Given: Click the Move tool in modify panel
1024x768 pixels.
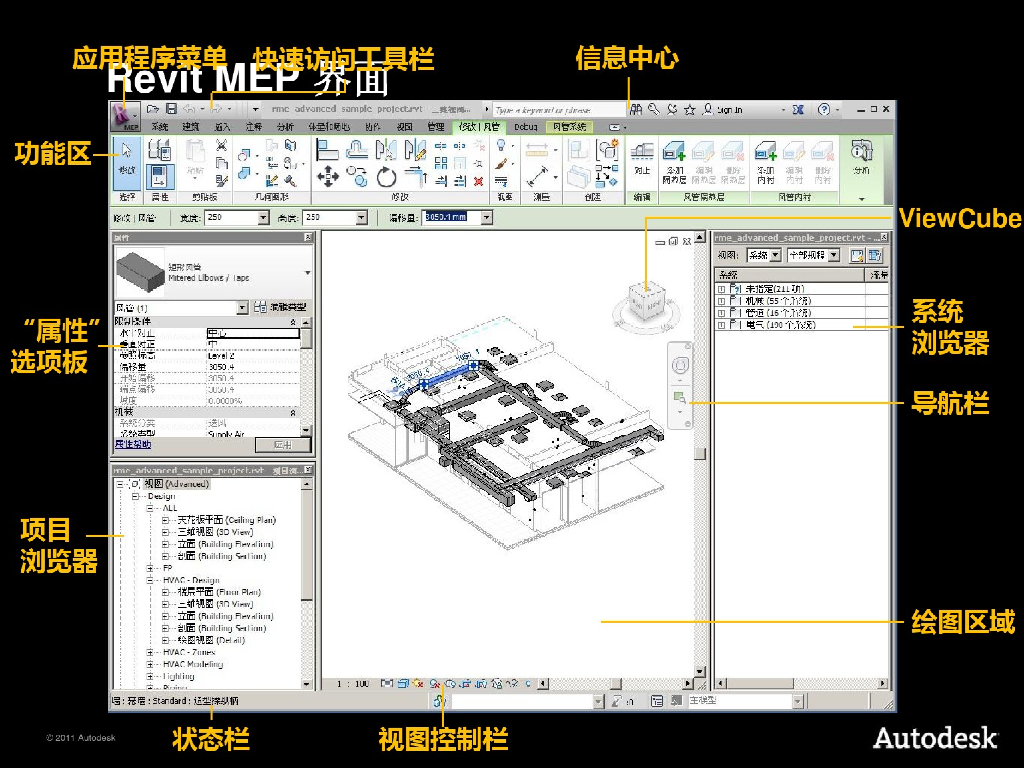Looking at the screenshot, I should point(327,177).
